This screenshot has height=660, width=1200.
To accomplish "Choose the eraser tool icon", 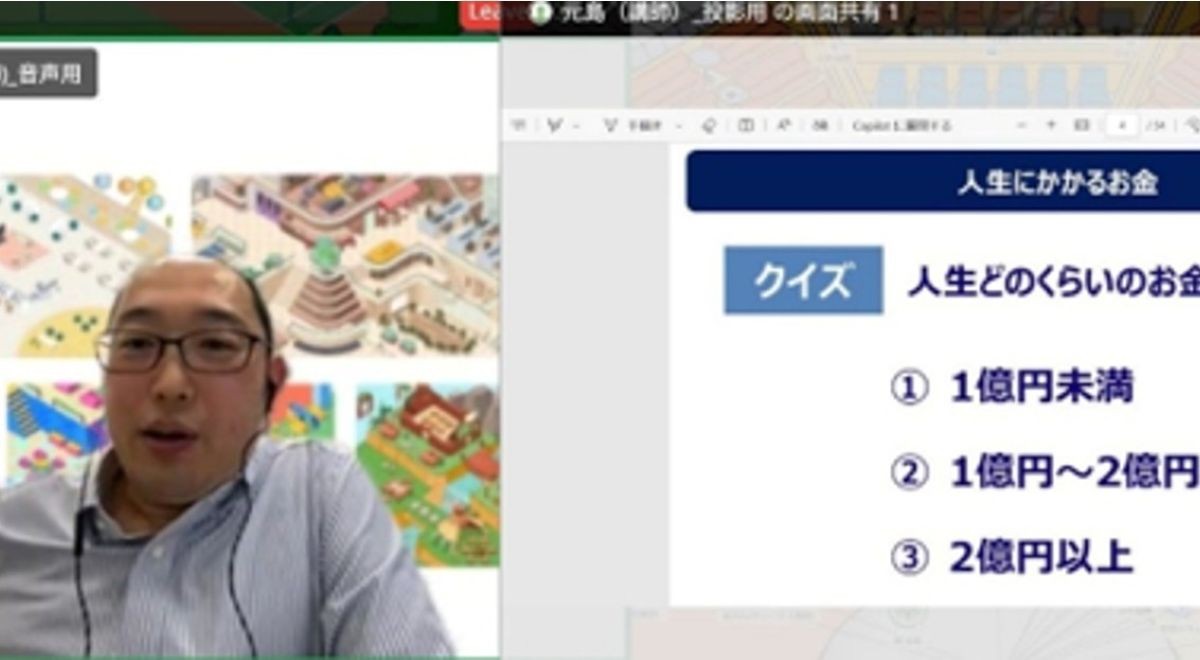I will 710,126.
